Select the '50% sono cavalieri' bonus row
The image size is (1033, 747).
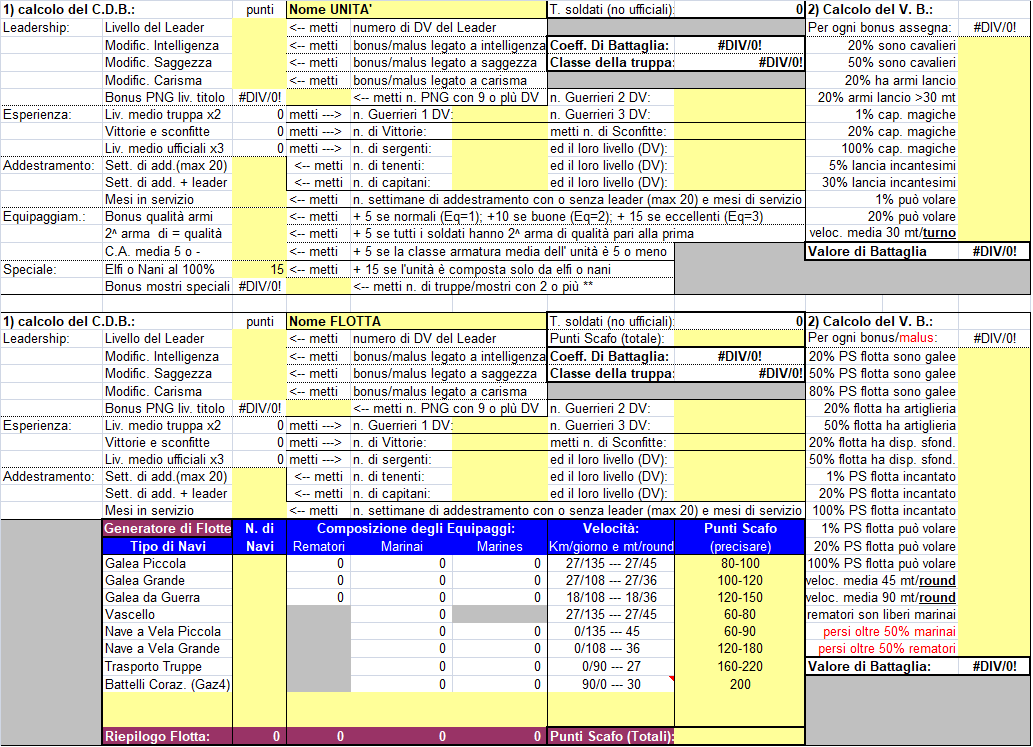coord(882,63)
